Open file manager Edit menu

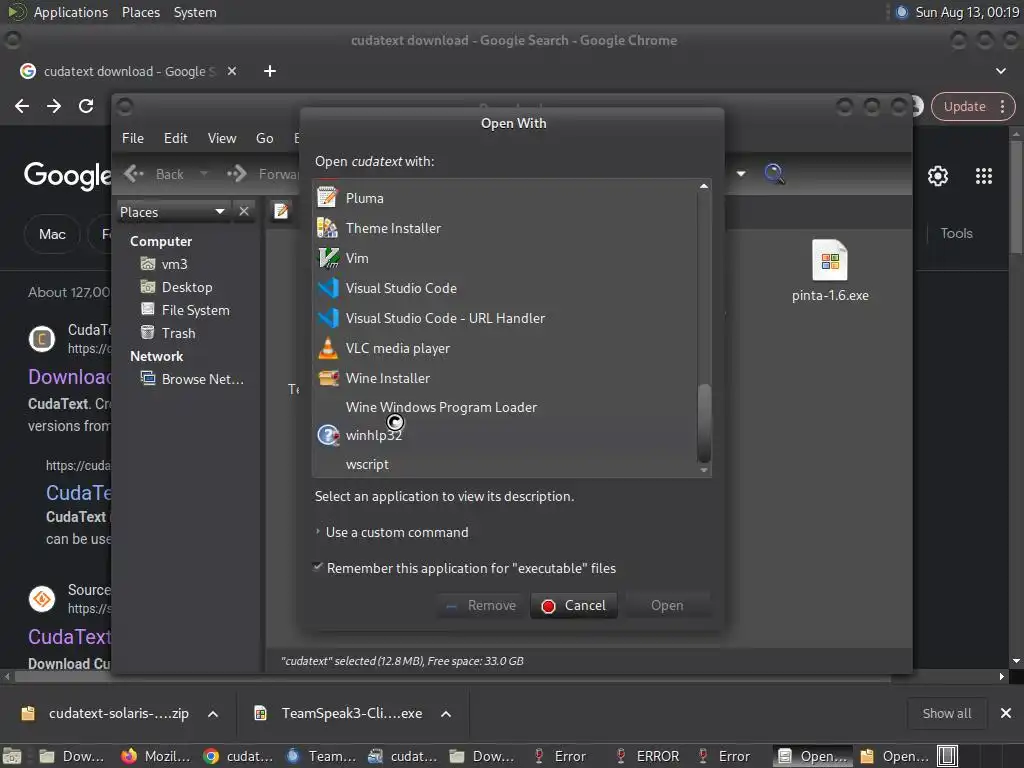coord(176,138)
